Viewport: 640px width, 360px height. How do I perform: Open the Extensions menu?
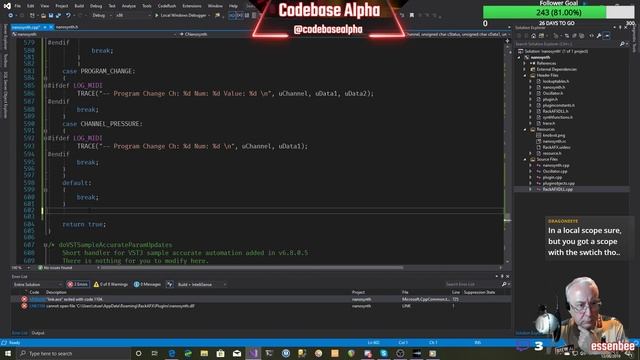pos(192,6)
